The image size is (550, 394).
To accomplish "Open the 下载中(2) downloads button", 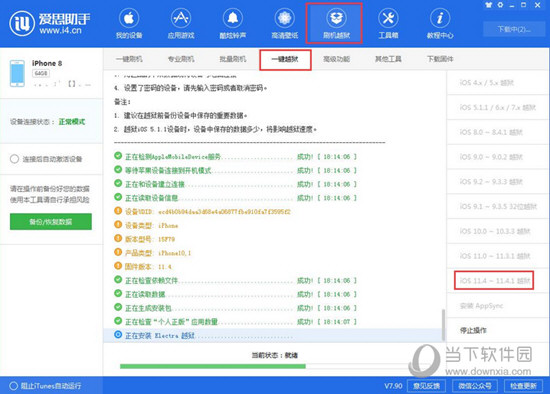I will (514, 29).
